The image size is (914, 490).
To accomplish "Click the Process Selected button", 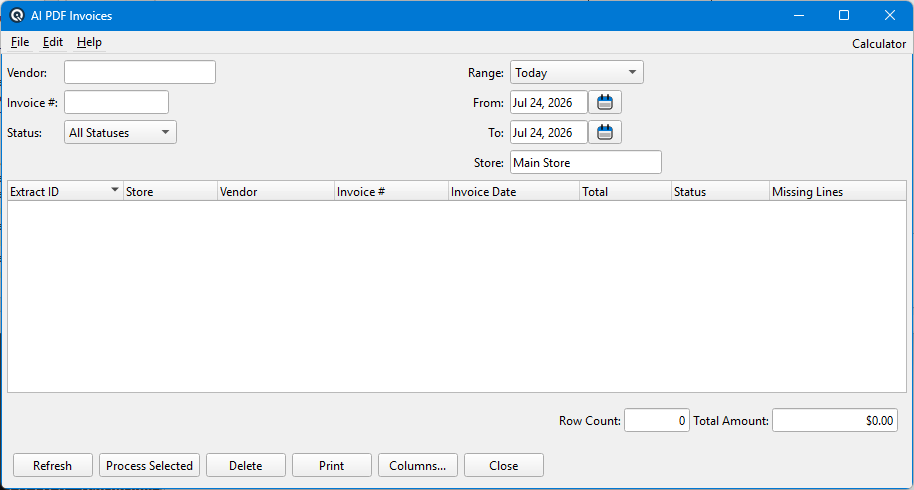I will (x=149, y=466).
